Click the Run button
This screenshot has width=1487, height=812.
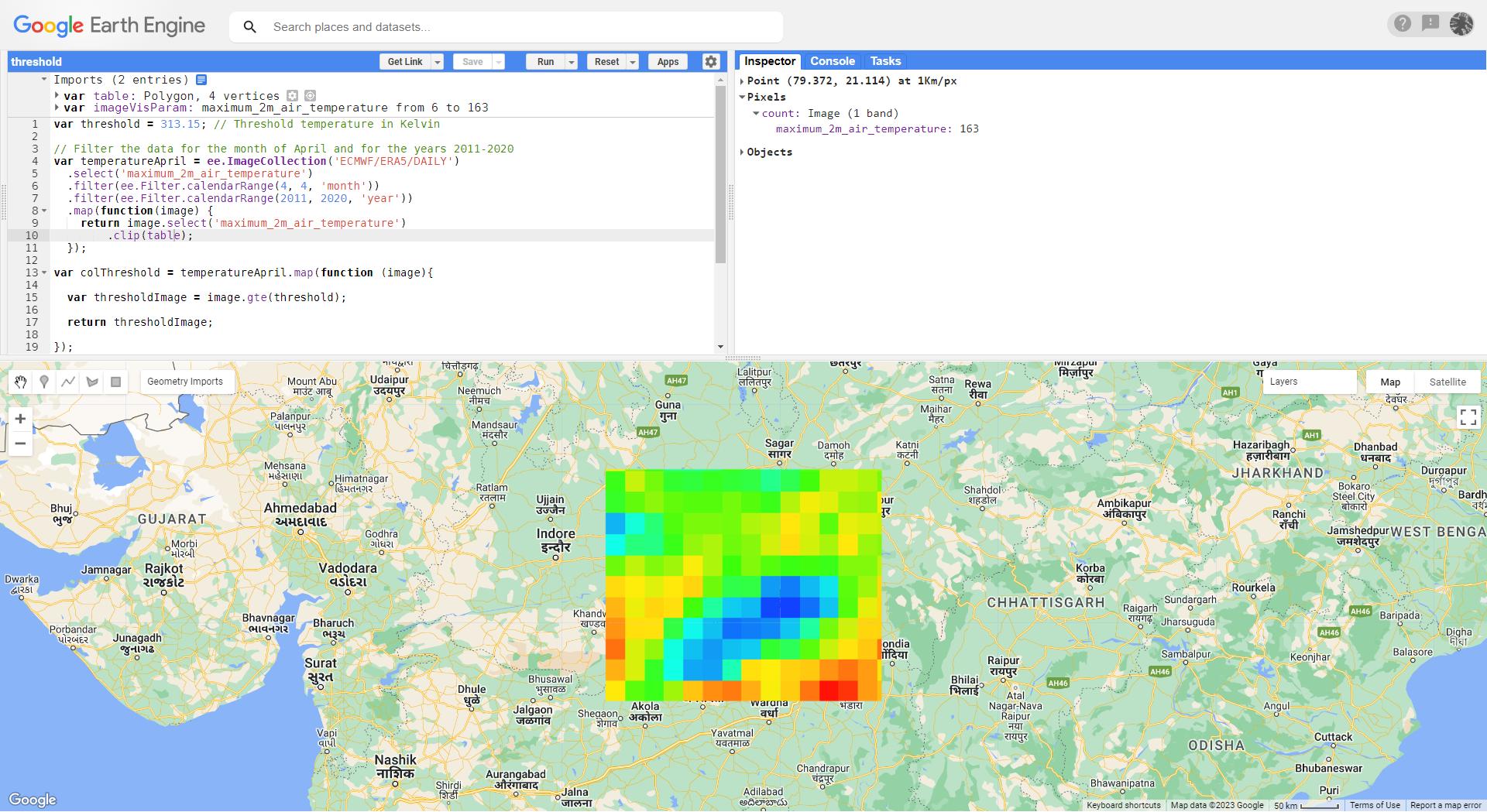tap(545, 62)
